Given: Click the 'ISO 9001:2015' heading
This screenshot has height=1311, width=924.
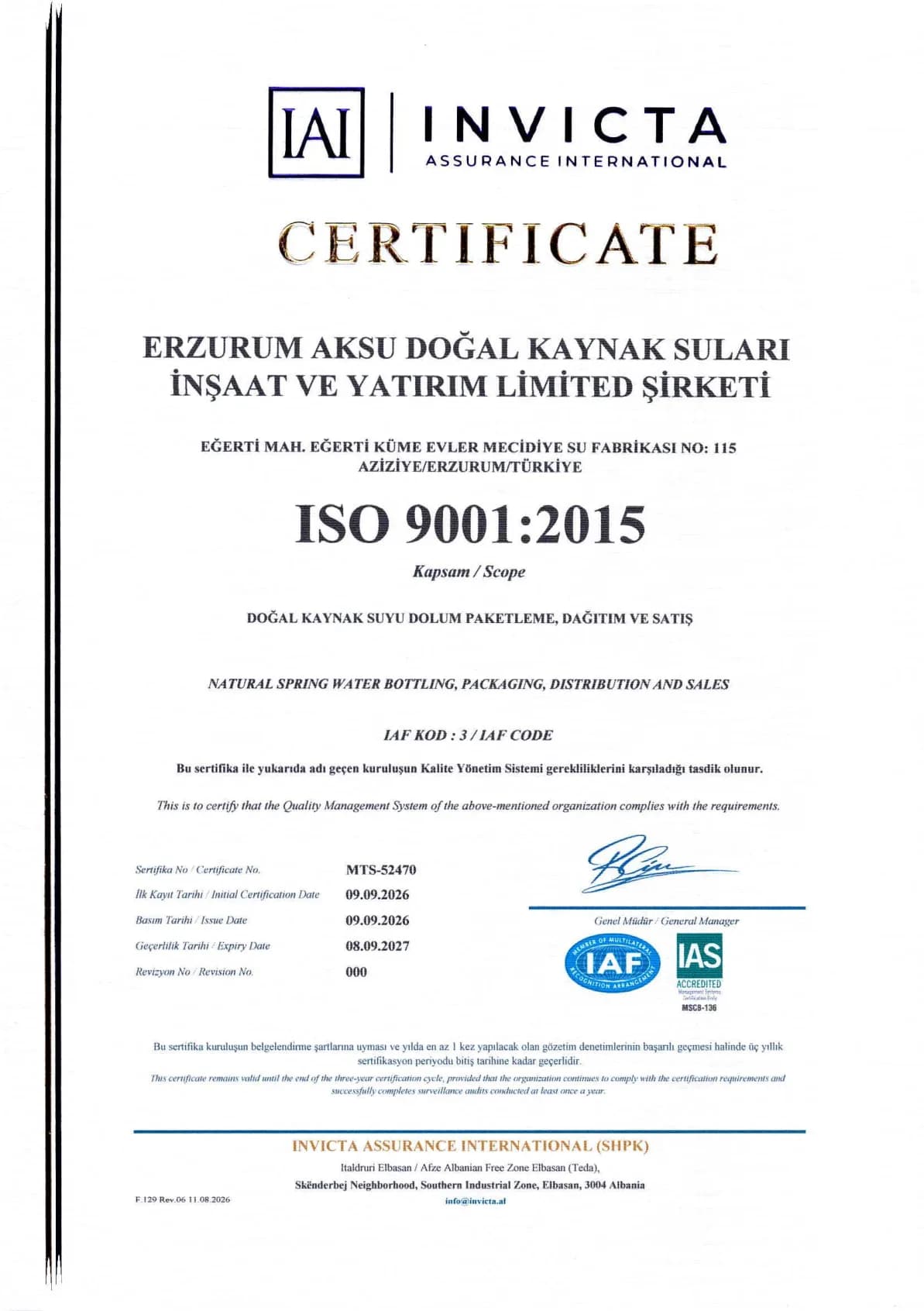Looking at the screenshot, I should [470, 525].
